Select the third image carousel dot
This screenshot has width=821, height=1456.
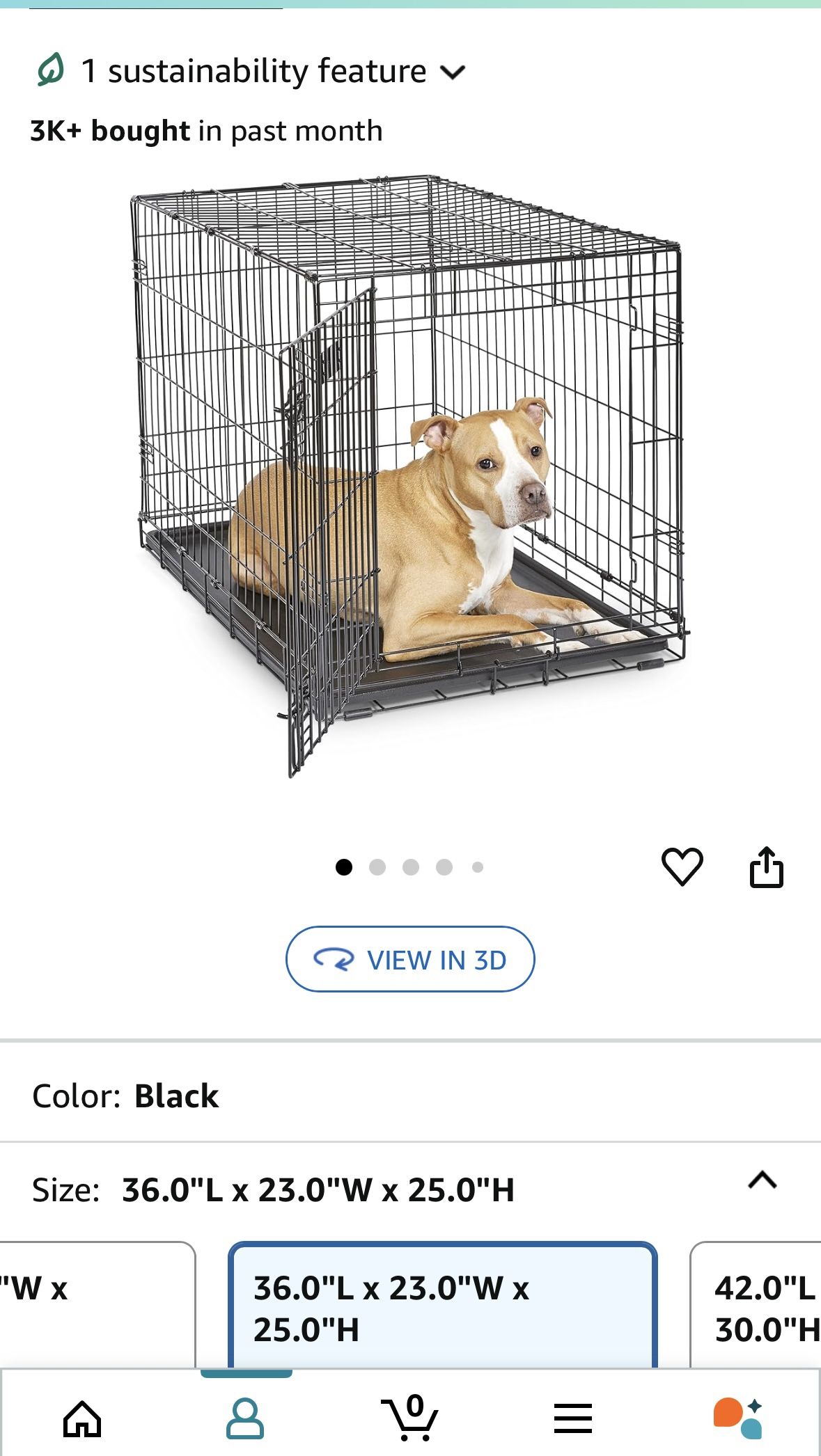[411, 867]
